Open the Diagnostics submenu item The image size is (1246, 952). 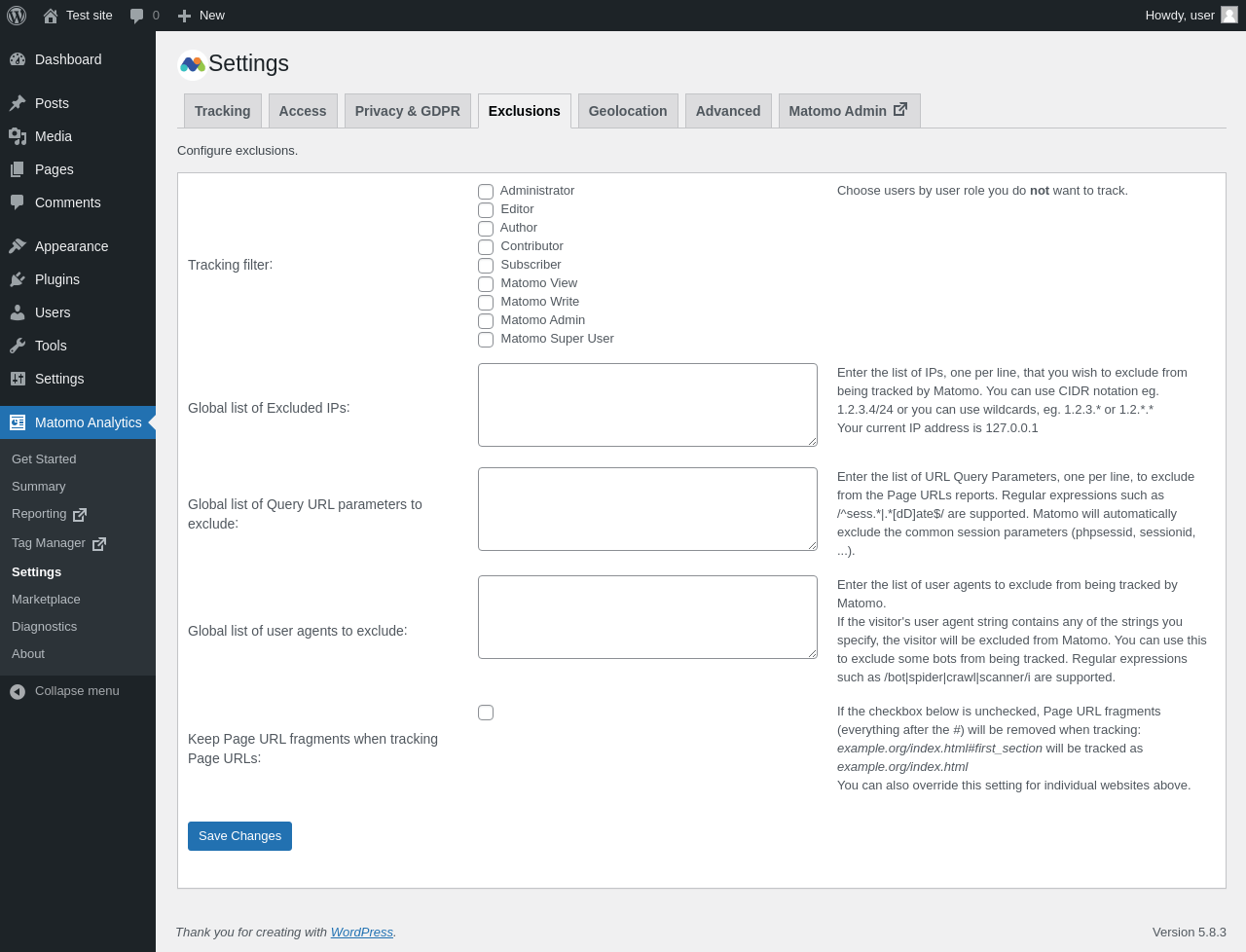44,627
